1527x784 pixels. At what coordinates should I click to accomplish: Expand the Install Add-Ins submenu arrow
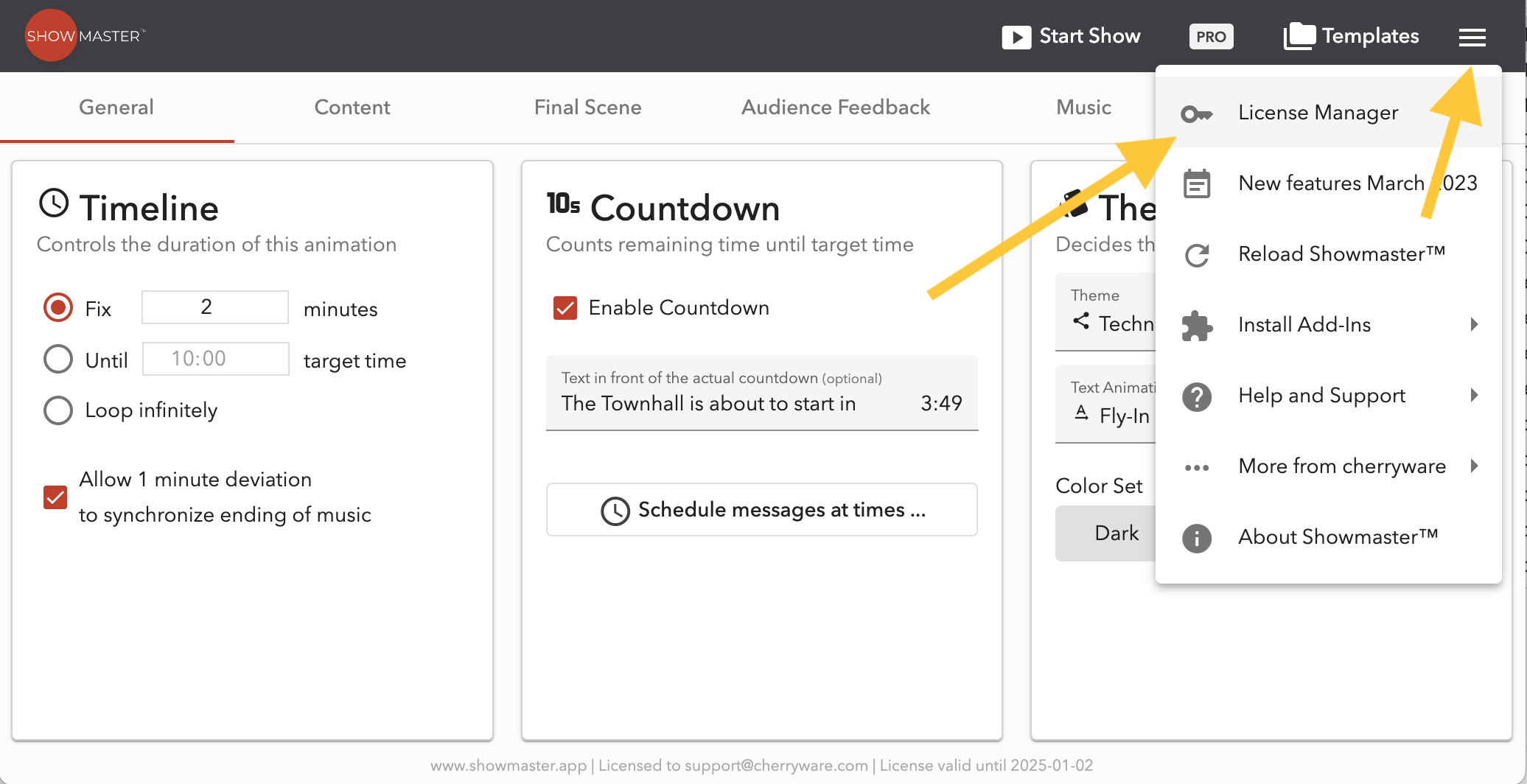pos(1474,324)
